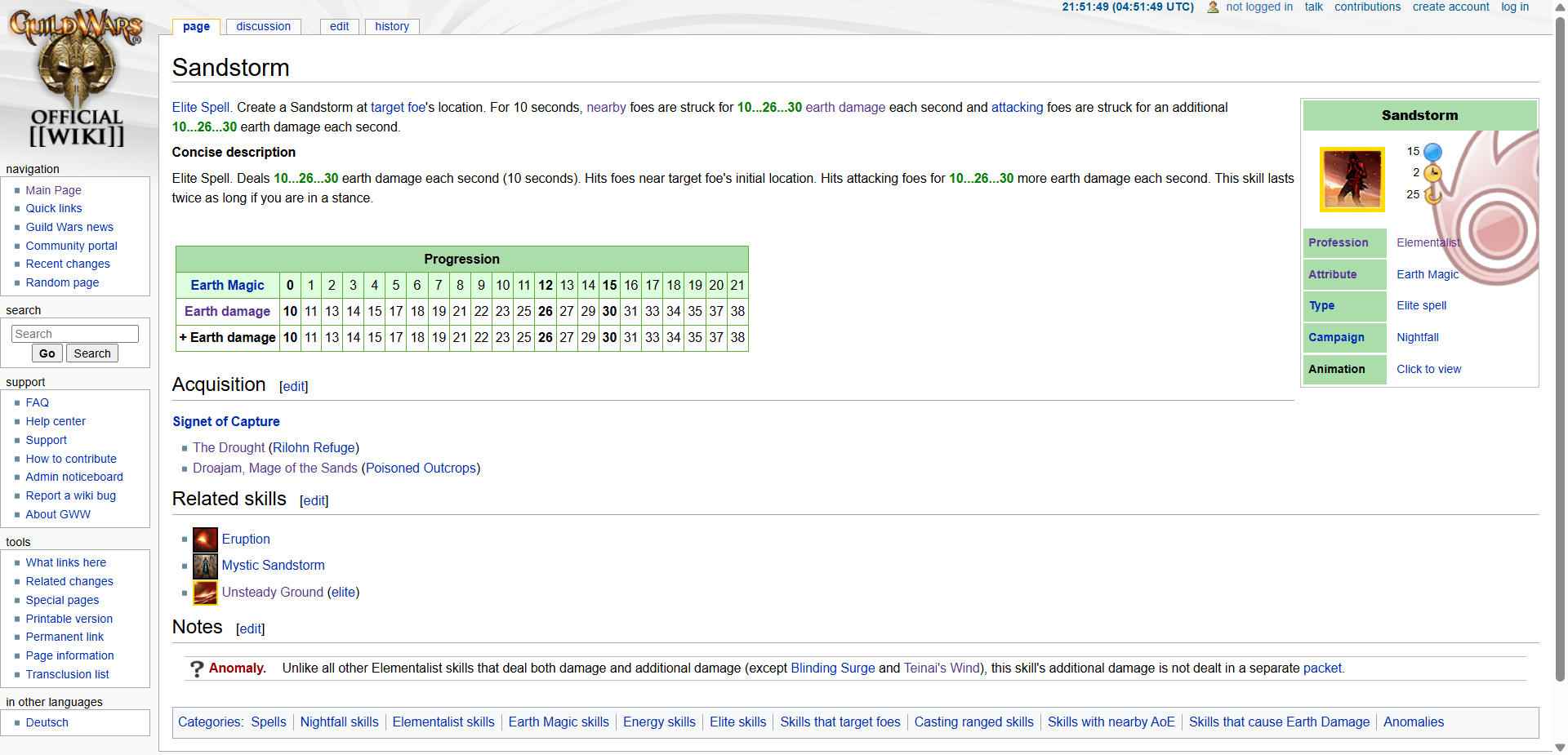Open About GWW link
The image size is (1568, 755).
click(x=58, y=514)
